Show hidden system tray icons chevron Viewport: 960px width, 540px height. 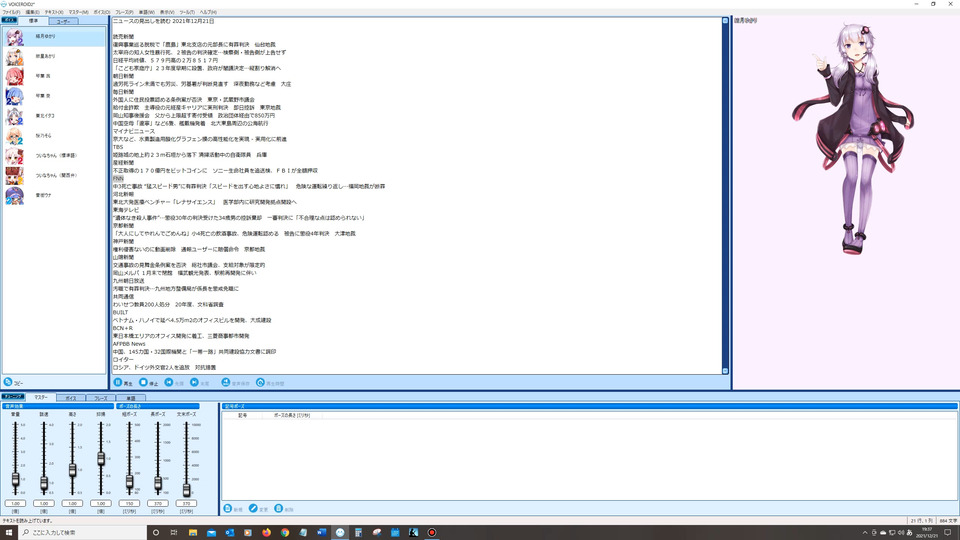coord(864,533)
